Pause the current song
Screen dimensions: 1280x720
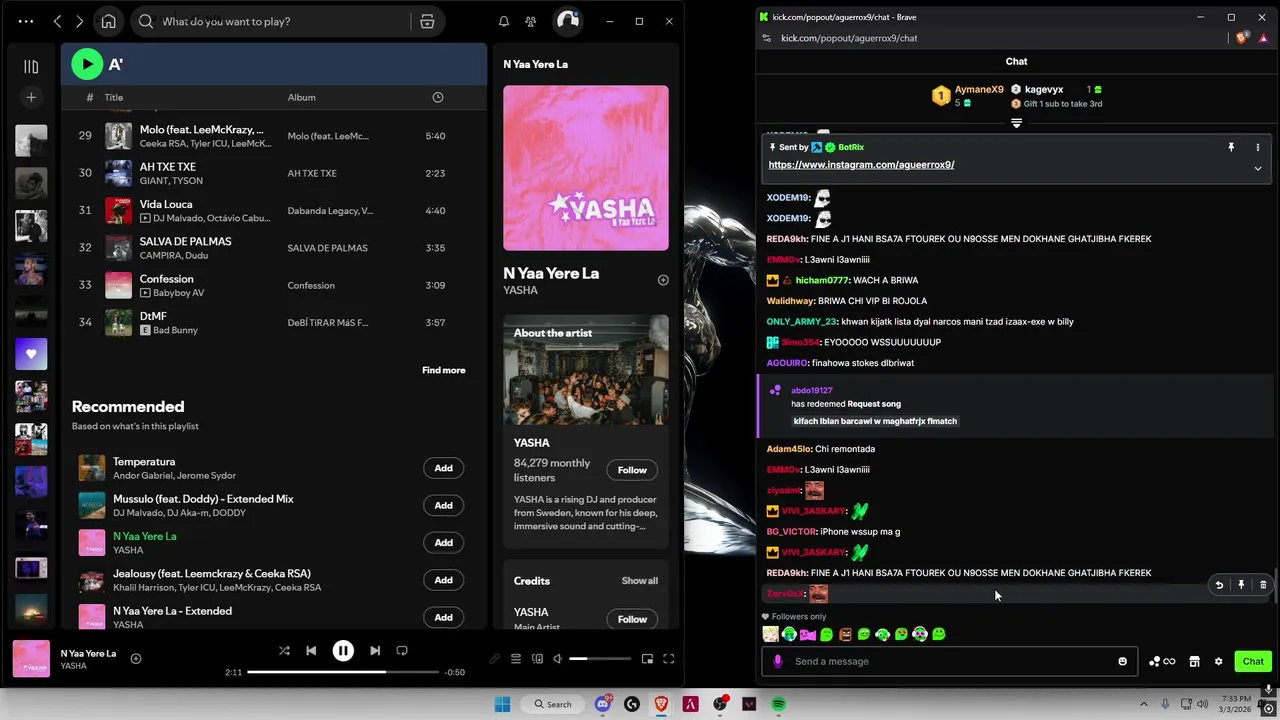343,651
